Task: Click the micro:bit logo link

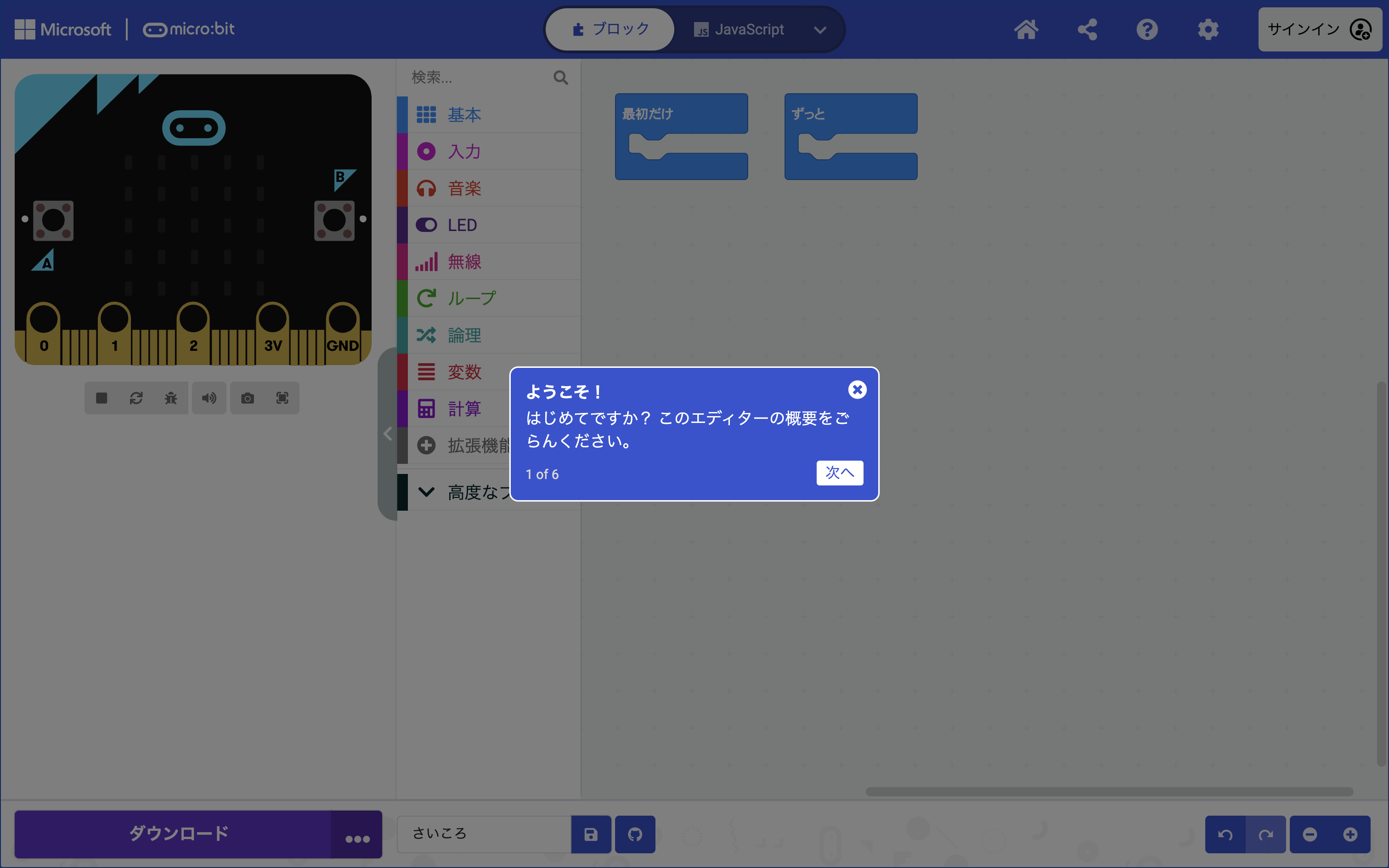Action: (x=189, y=29)
